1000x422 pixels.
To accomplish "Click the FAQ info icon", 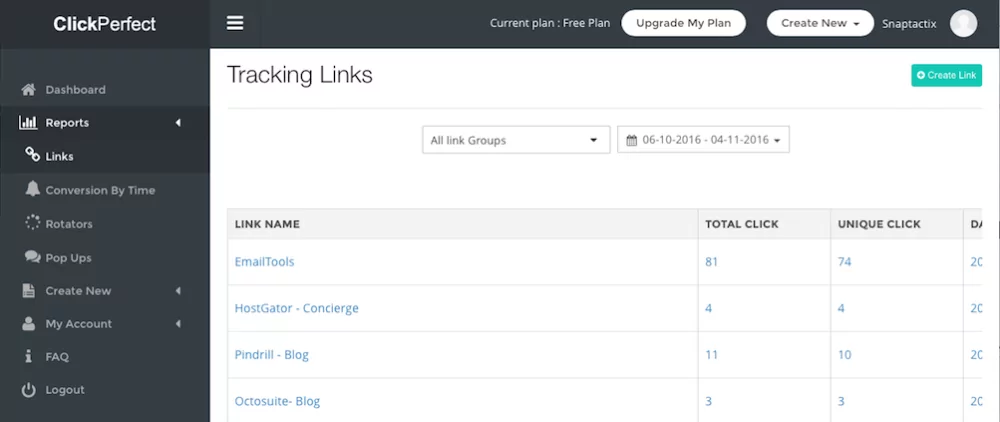I will (28, 356).
